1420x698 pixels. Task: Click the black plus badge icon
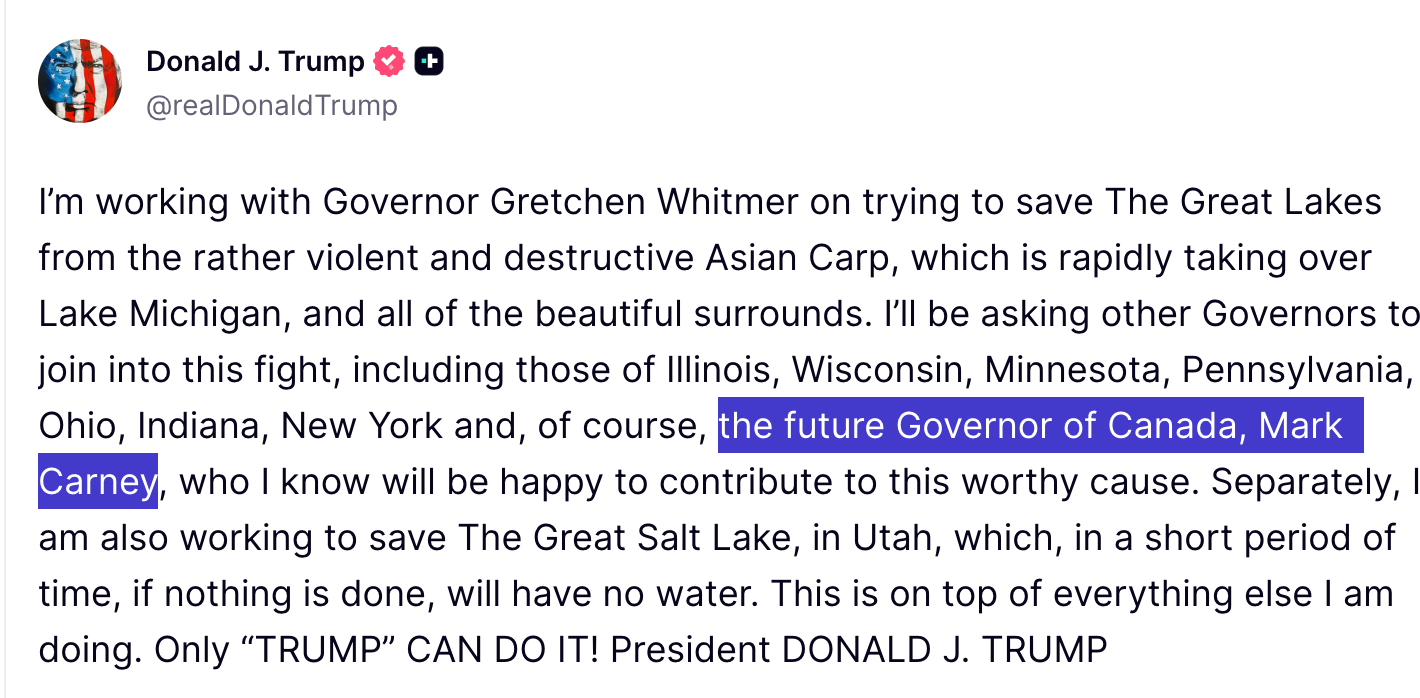click(x=429, y=62)
